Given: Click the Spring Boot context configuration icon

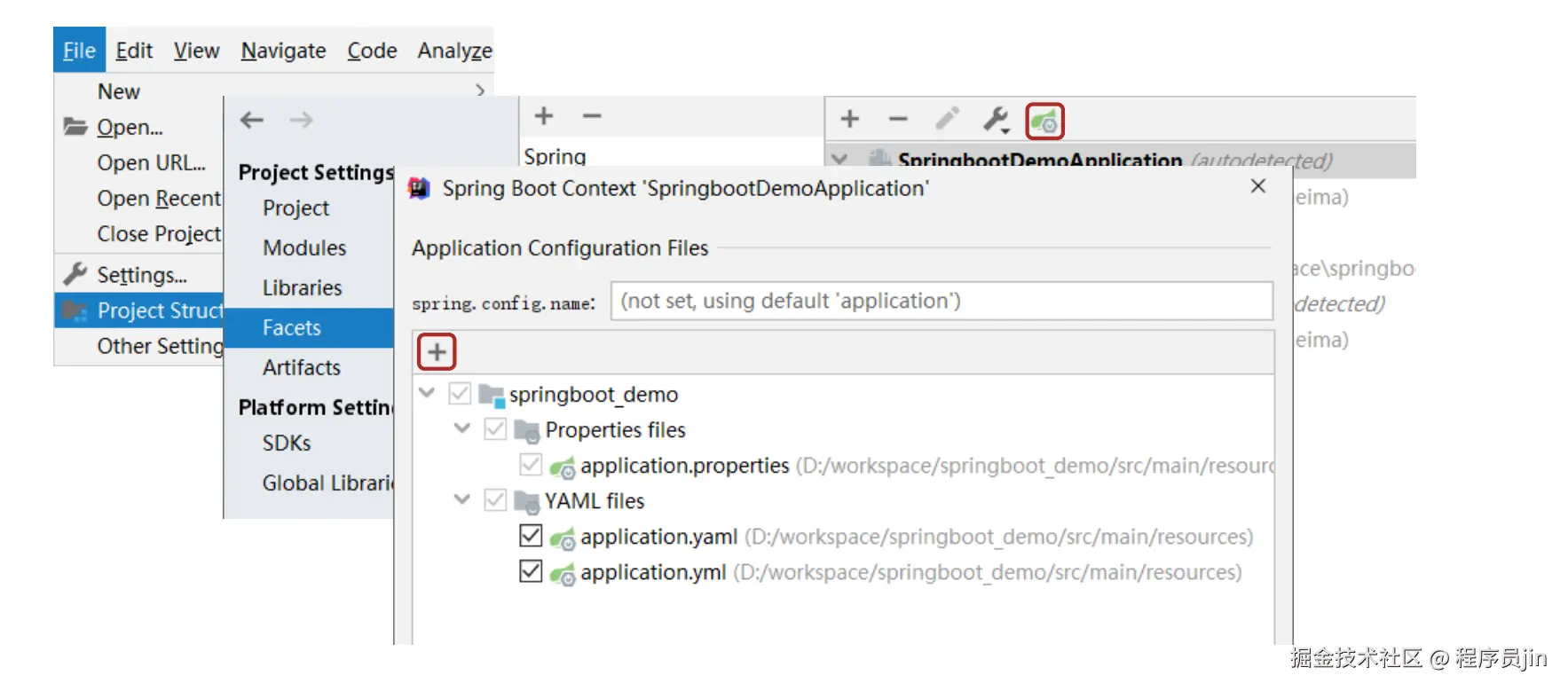Looking at the screenshot, I should pyautogui.click(x=1044, y=121).
